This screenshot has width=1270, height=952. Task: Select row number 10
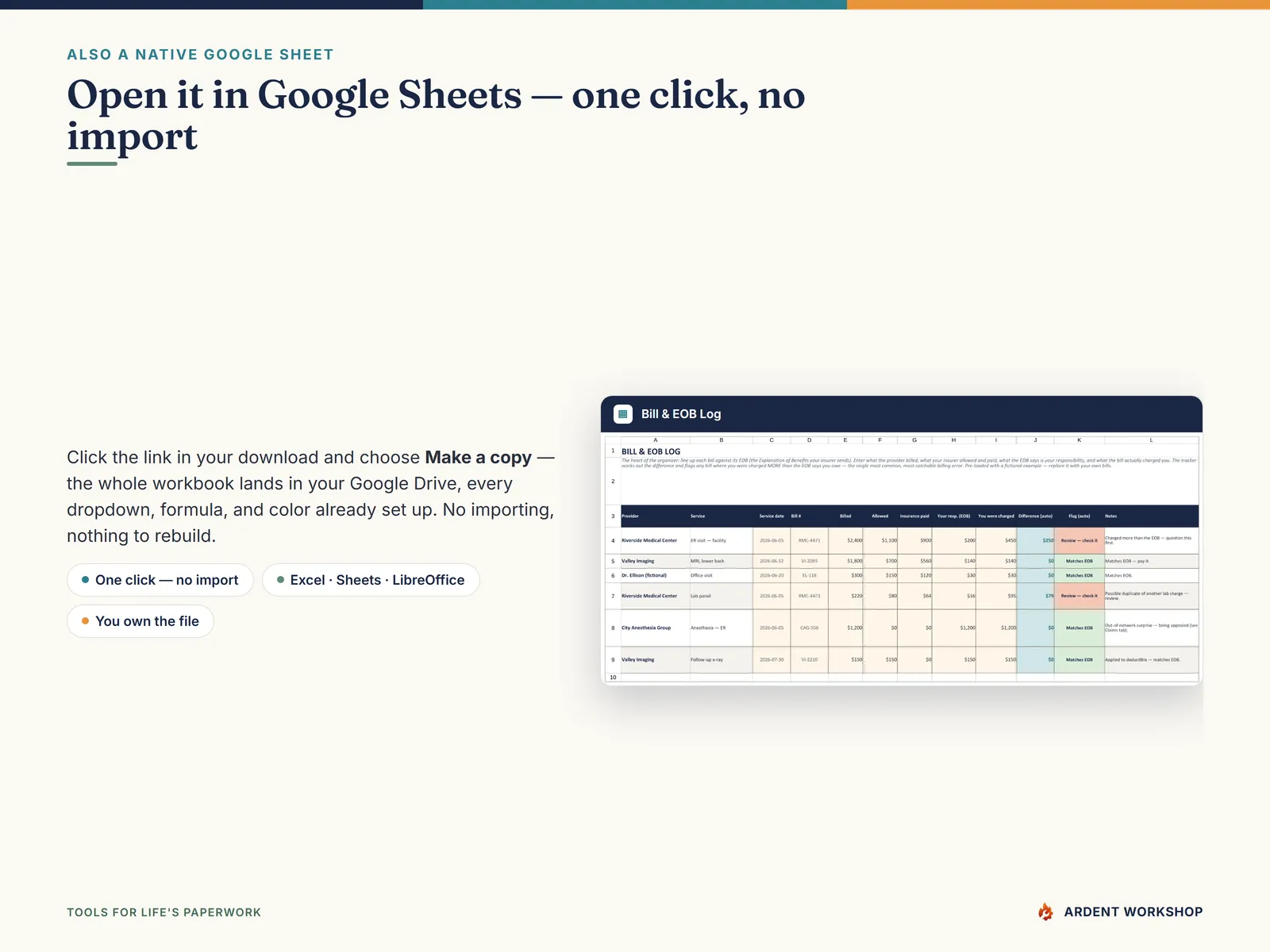click(x=613, y=678)
